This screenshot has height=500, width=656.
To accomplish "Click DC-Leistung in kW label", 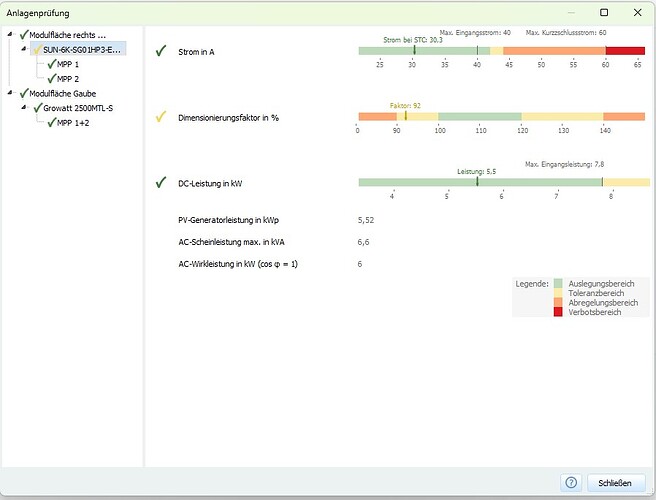I will pyautogui.click(x=210, y=183).
